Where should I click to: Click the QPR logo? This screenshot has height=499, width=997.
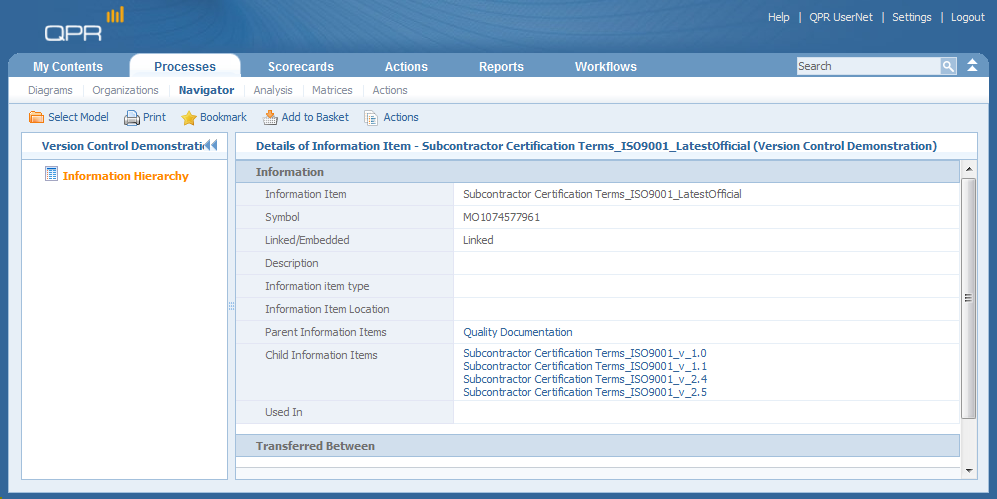tap(84, 25)
